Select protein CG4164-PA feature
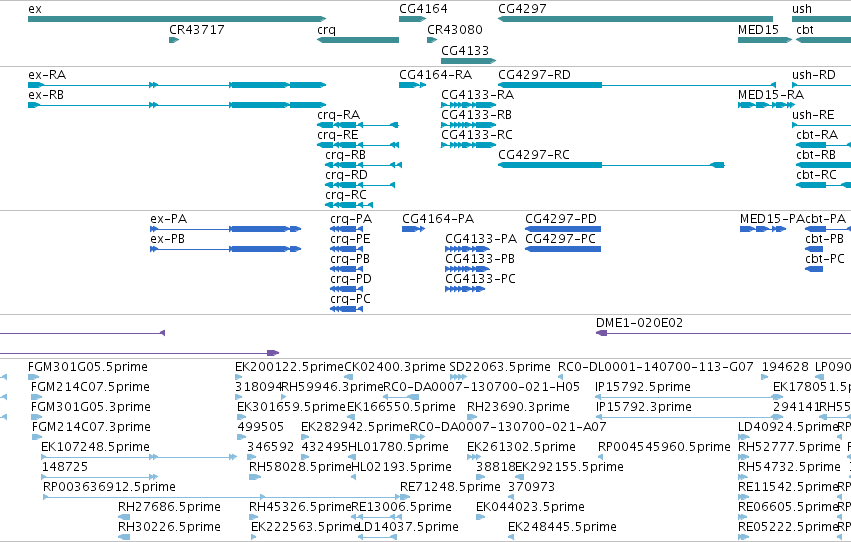This screenshot has width=851, height=542. (x=413, y=229)
